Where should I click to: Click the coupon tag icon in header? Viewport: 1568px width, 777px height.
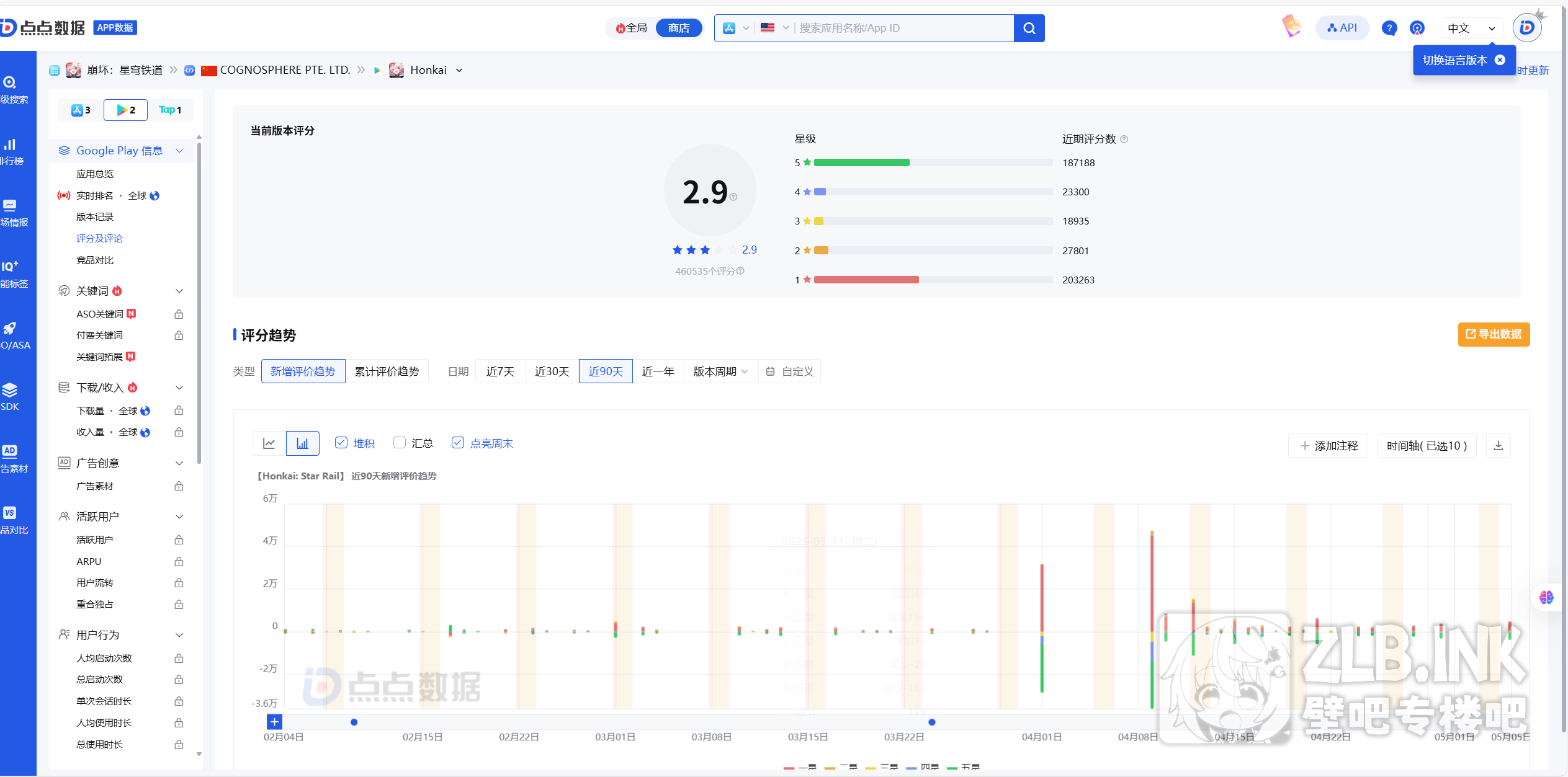(1291, 26)
